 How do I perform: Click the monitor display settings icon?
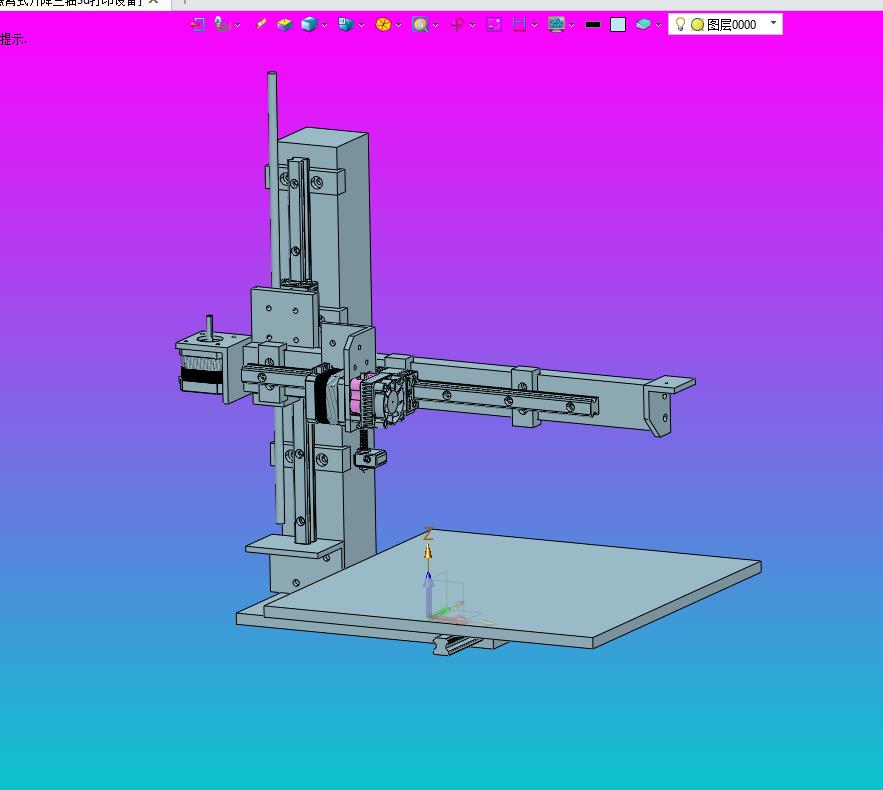556,24
